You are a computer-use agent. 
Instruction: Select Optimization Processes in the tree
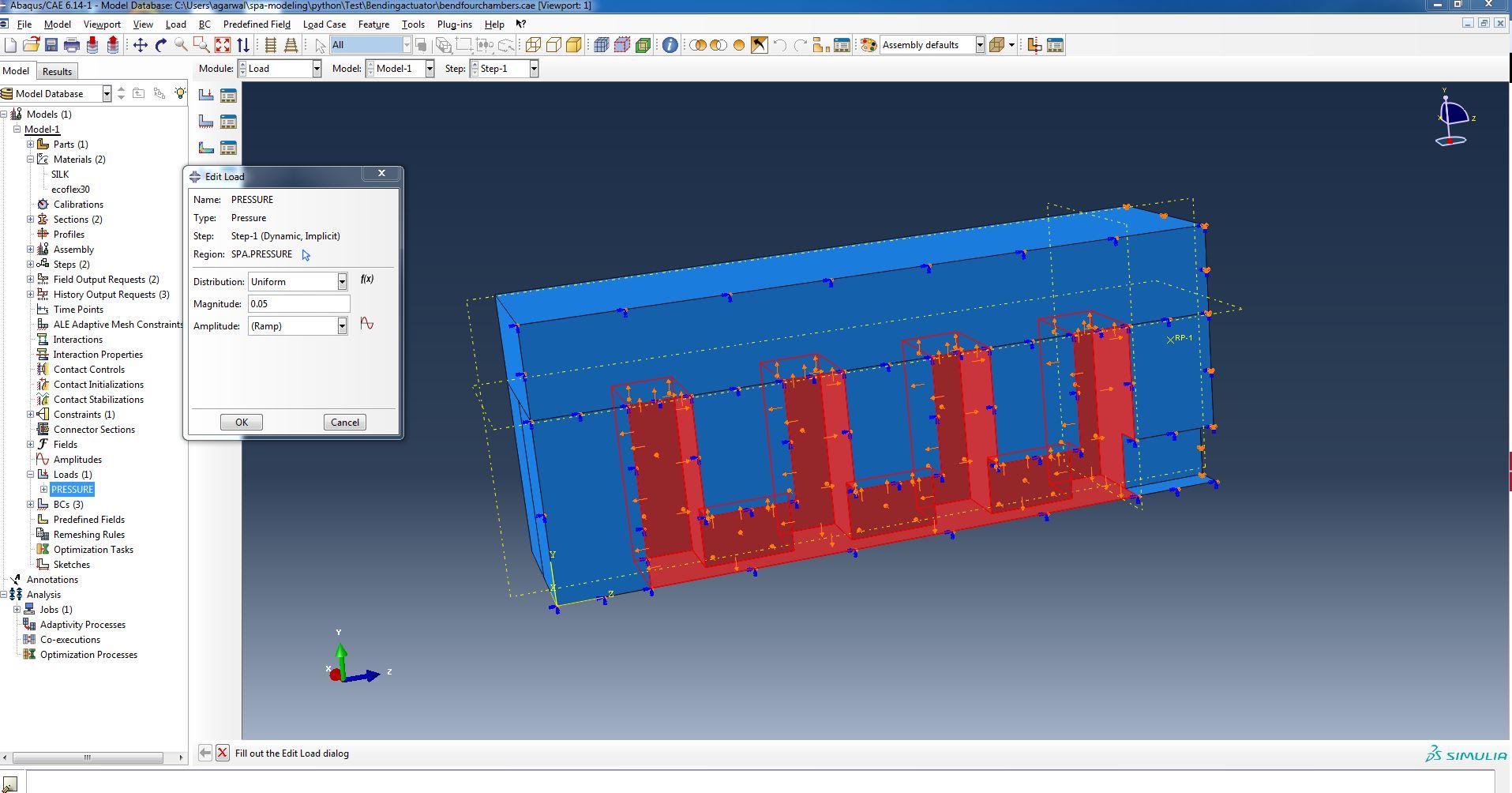click(88, 655)
